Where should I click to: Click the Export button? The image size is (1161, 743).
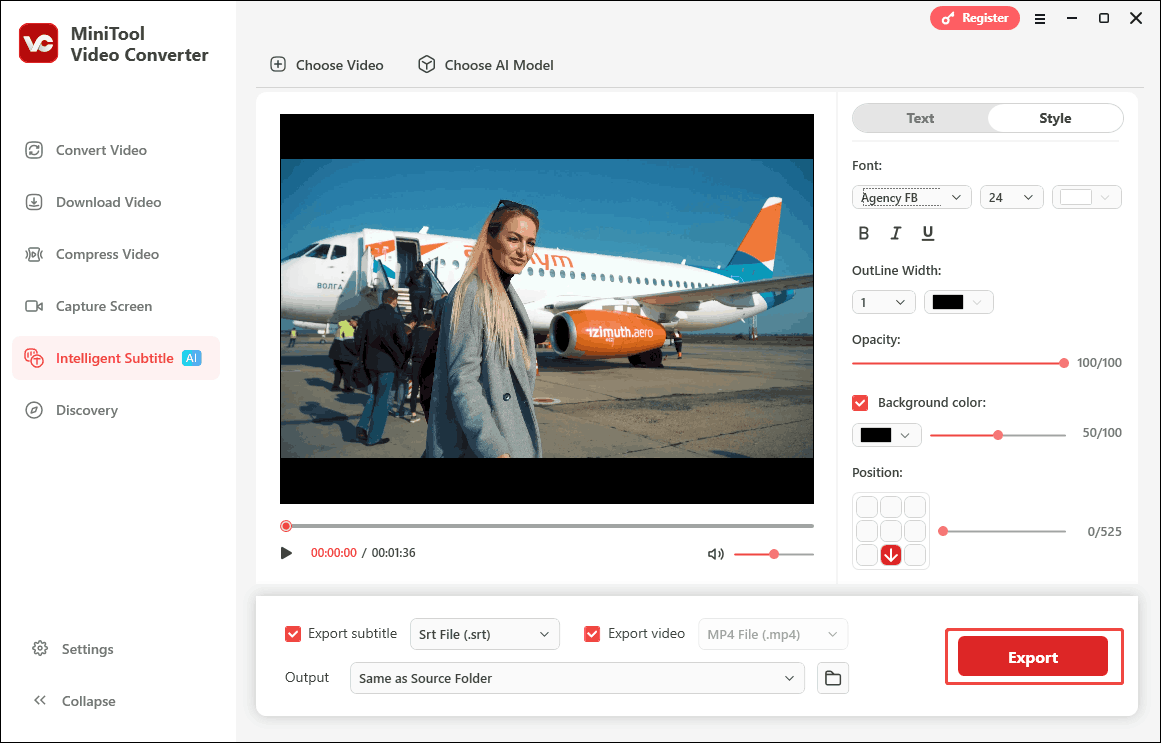point(1034,657)
